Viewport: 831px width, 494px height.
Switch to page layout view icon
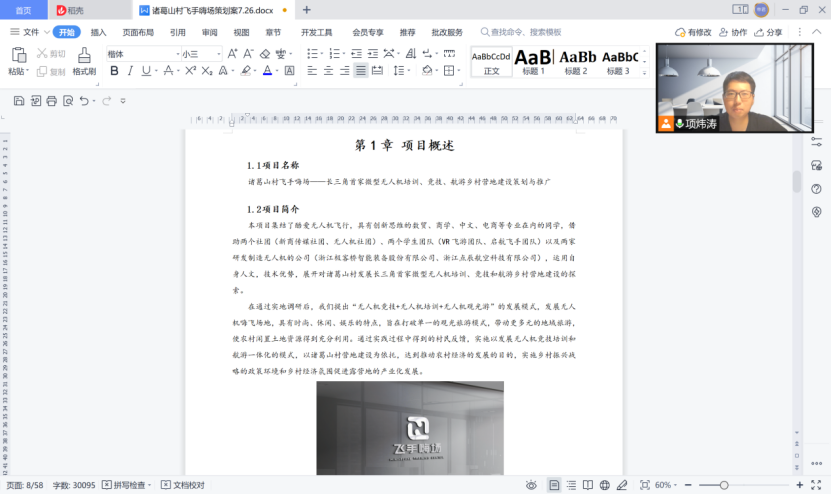point(554,485)
